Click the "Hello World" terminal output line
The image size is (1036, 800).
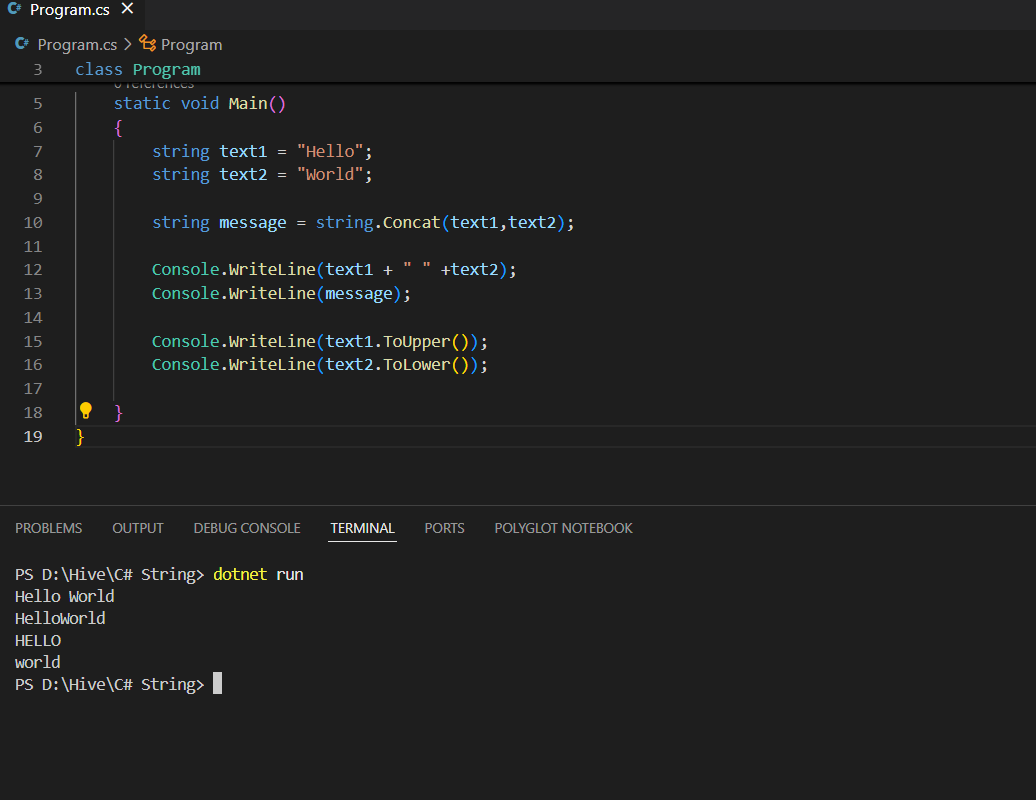pyautogui.click(x=65, y=597)
